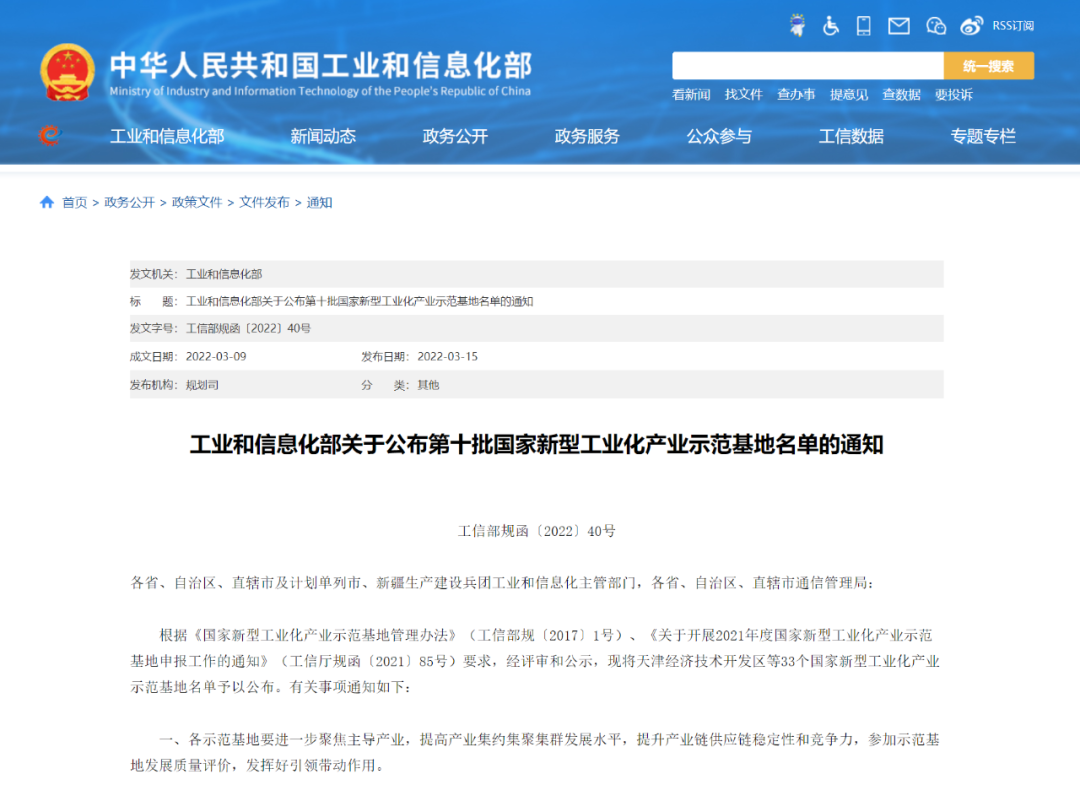Click the 统一搜索 search button
Viewport: 1080px width, 785px height.
pos(988,65)
